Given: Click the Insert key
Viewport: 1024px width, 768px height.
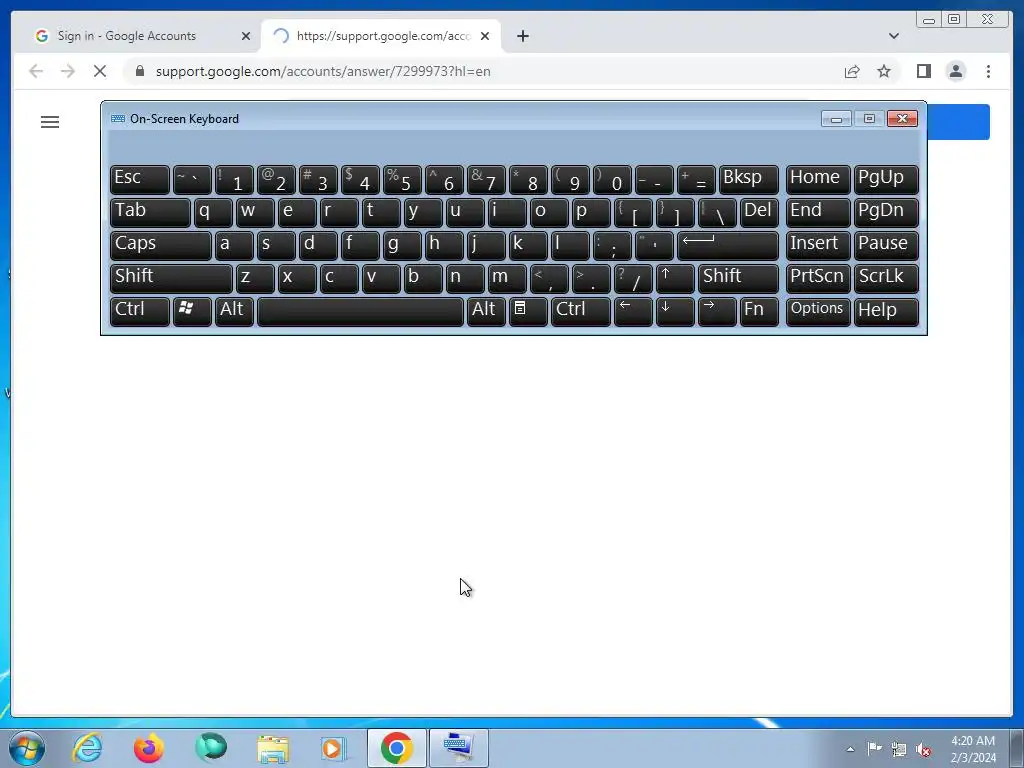Looking at the screenshot, I should (818, 245).
